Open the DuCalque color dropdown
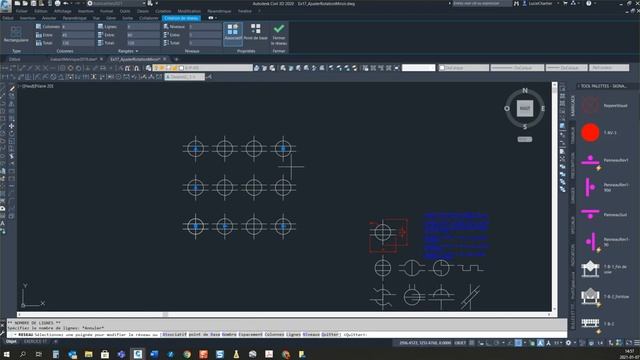Viewport: 640px width, 360px height. pyautogui.click(x=463, y=68)
